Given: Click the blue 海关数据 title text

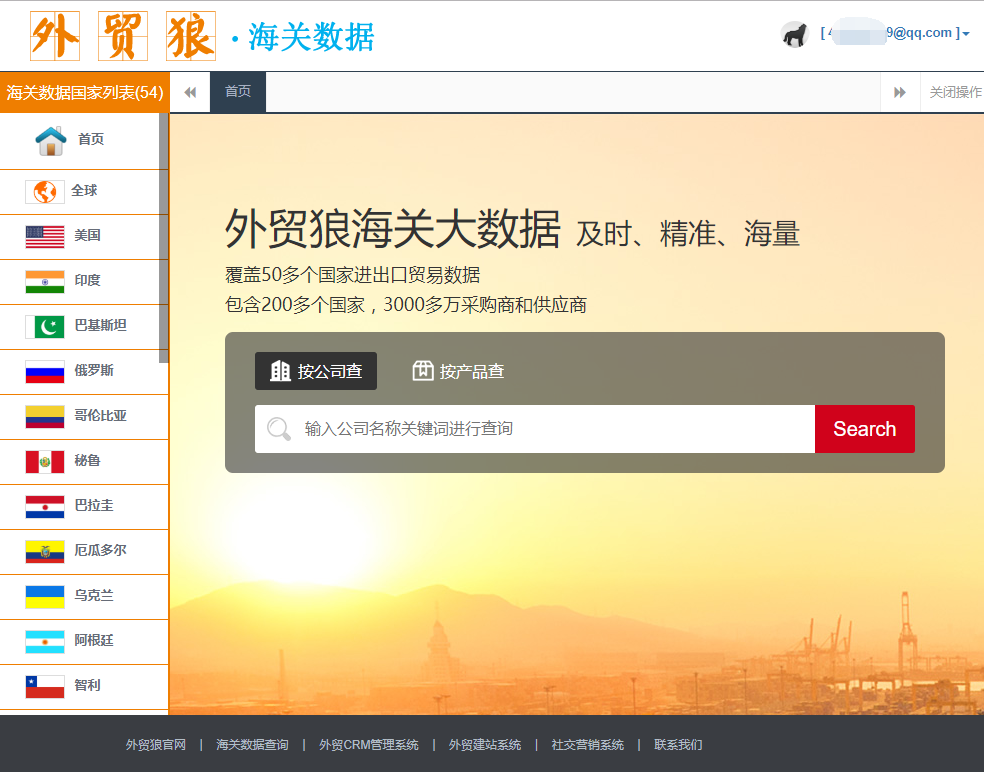Looking at the screenshot, I should coord(311,36).
